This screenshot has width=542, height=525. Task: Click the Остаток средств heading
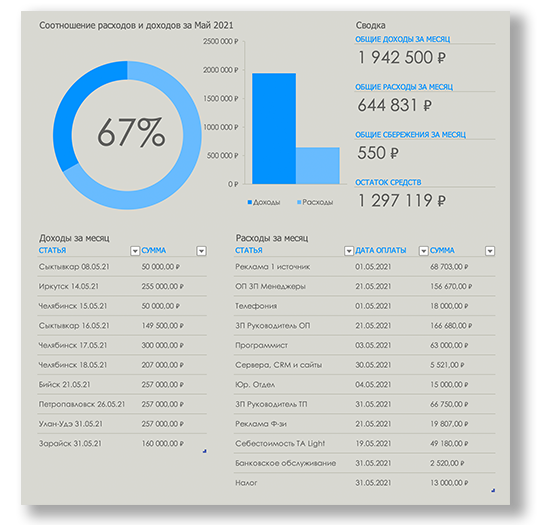coord(388,182)
